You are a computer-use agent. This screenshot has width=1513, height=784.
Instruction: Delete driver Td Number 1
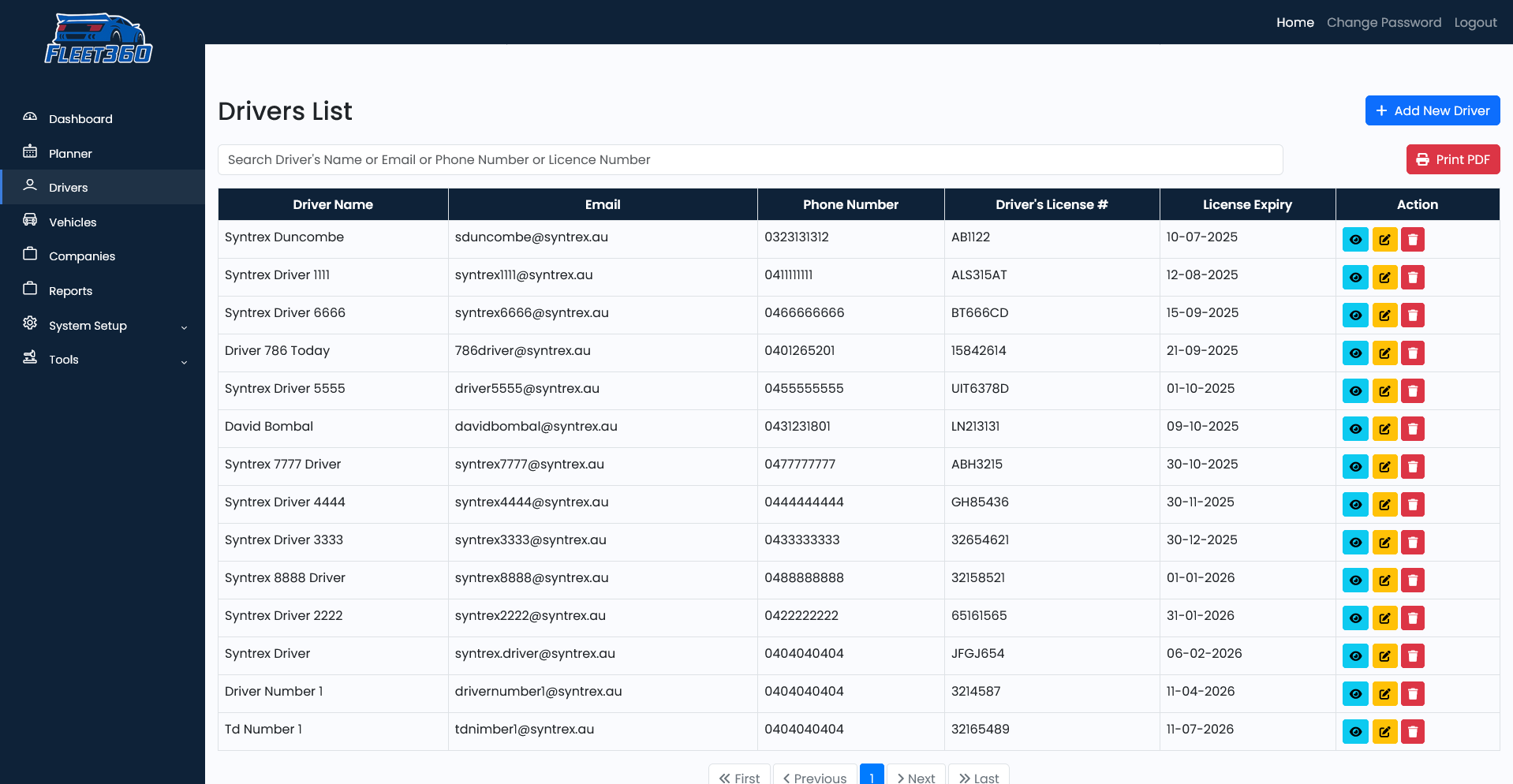(x=1413, y=732)
